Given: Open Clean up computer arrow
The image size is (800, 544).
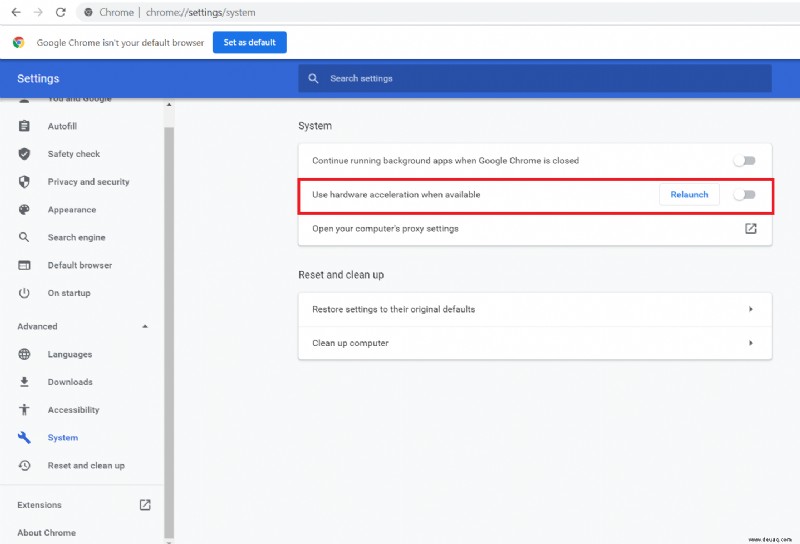Looking at the screenshot, I should click(751, 343).
